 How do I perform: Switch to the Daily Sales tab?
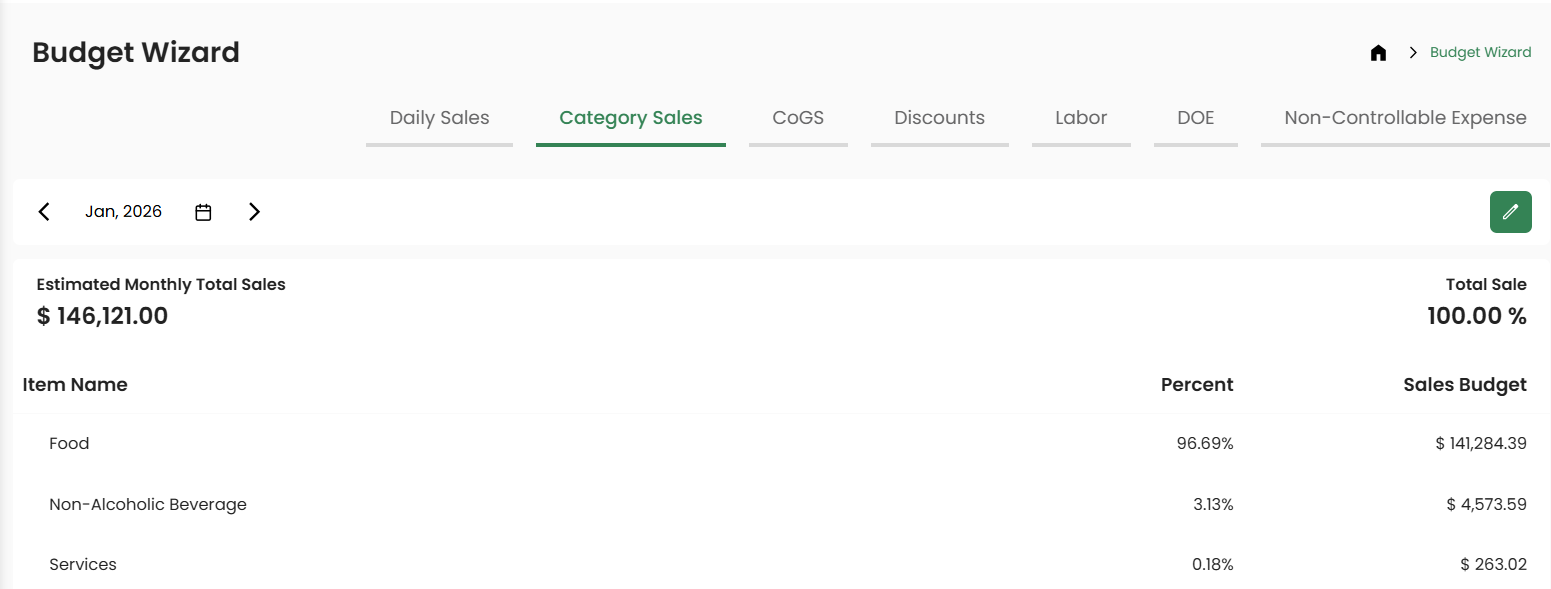[439, 118]
